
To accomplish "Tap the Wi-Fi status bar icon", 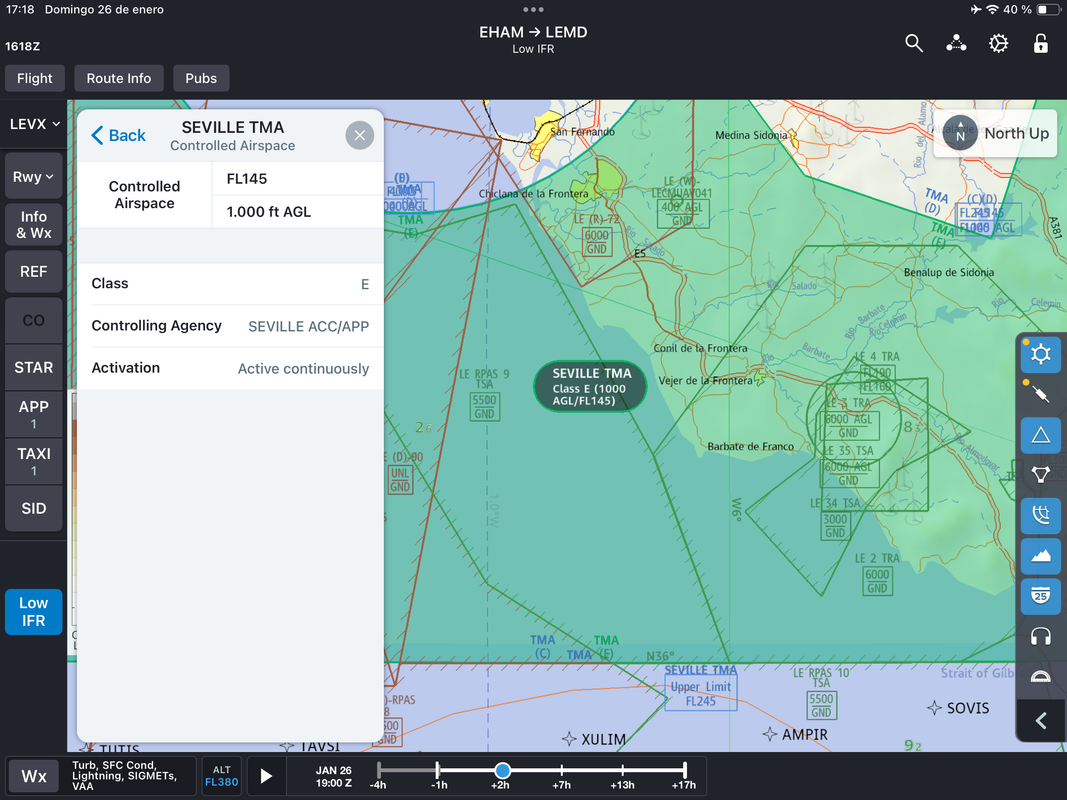I will (x=992, y=10).
